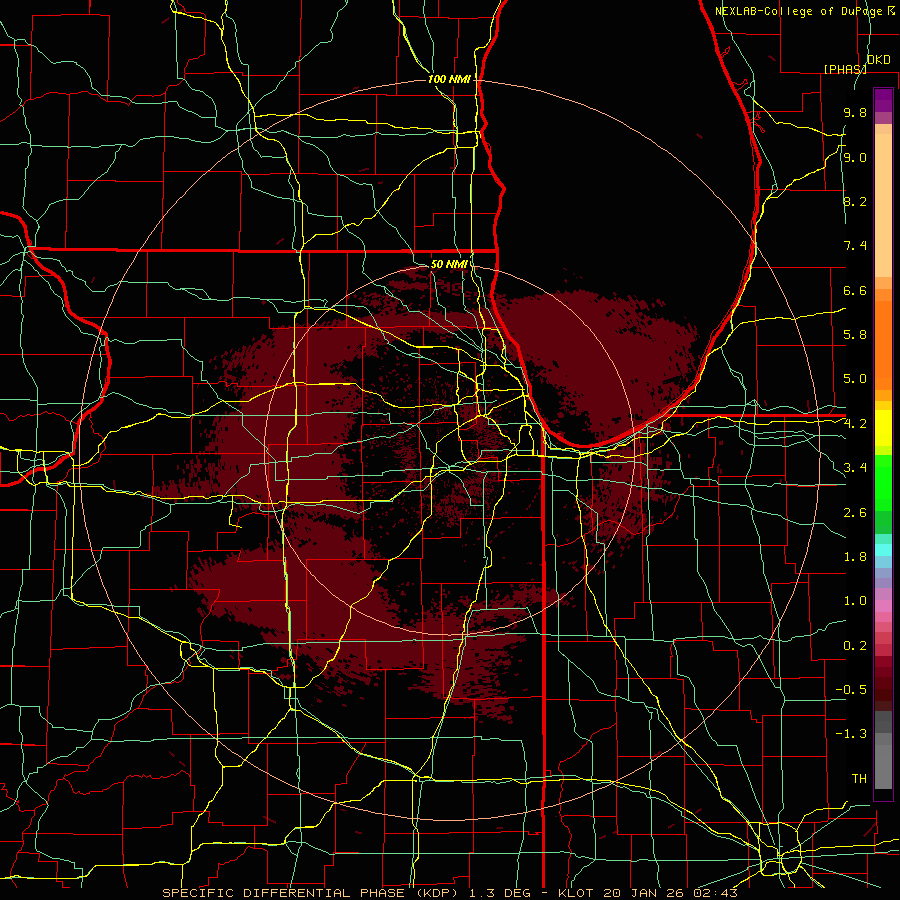The height and width of the screenshot is (900, 900).
Task: Click the -1.3 color scale value
Action: tap(851, 734)
